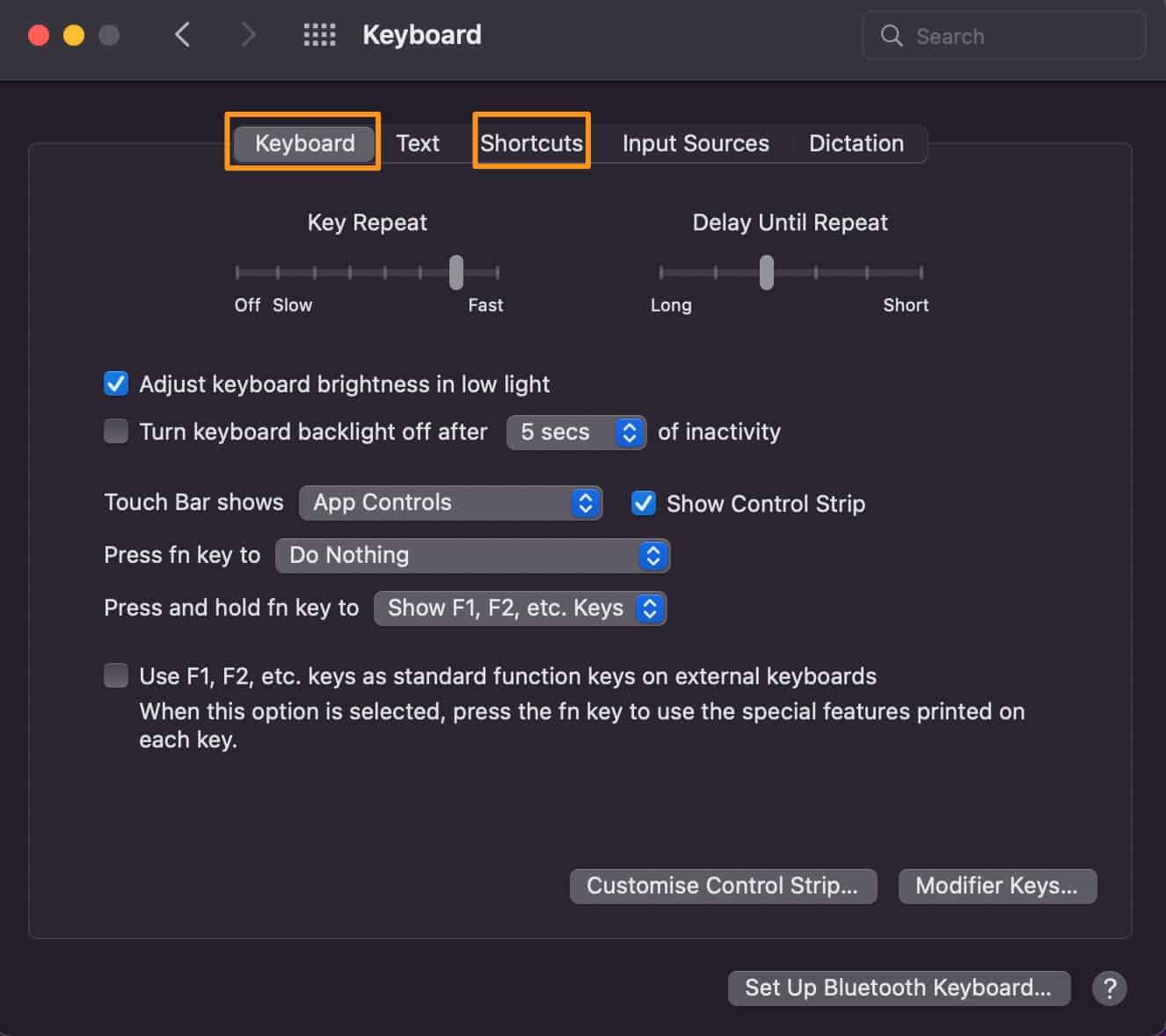Viewport: 1166px width, 1036px height.
Task: Click the Fast label under Key Repeat
Action: pyautogui.click(x=485, y=305)
